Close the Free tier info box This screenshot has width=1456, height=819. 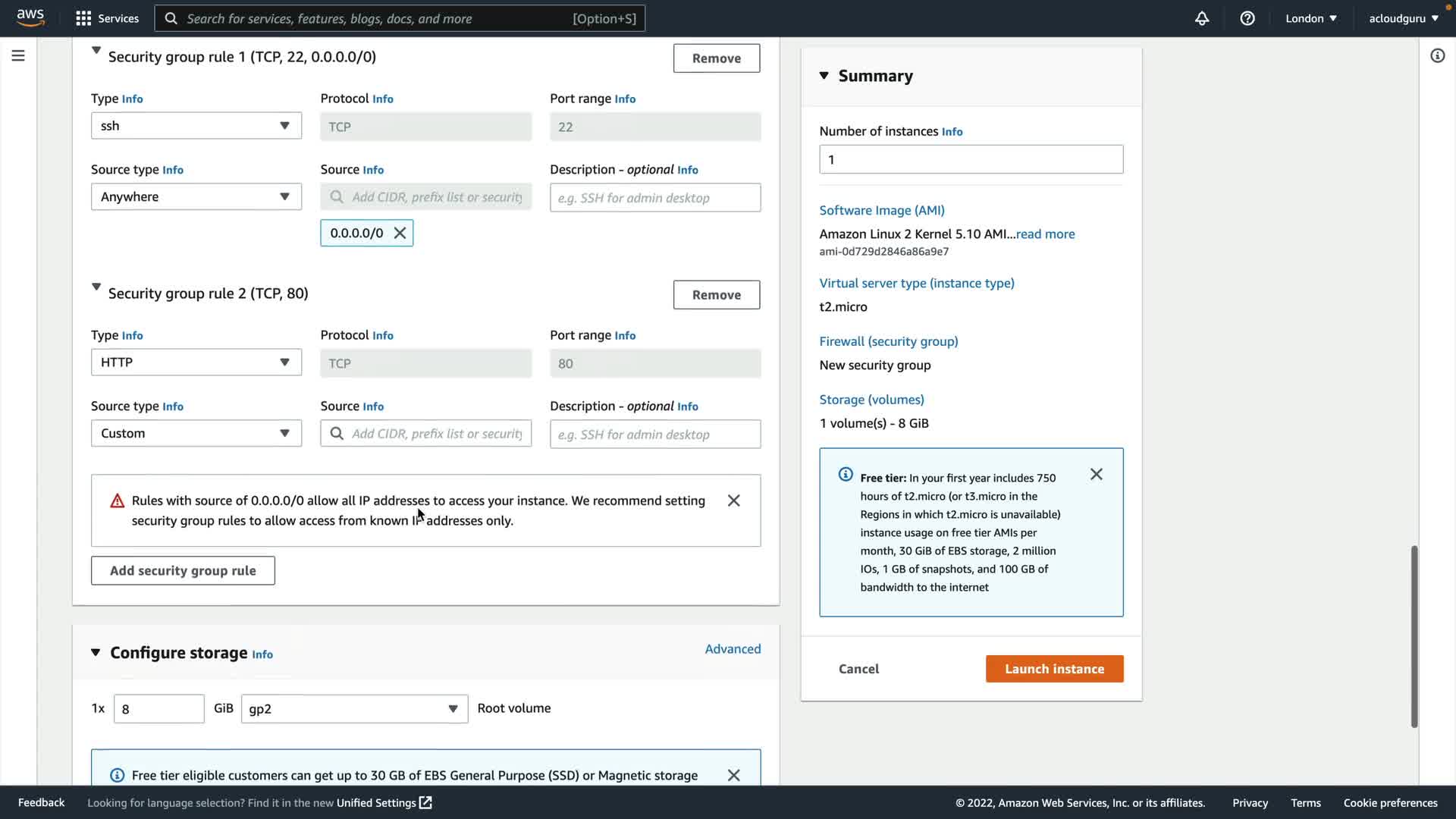coord(1097,474)
